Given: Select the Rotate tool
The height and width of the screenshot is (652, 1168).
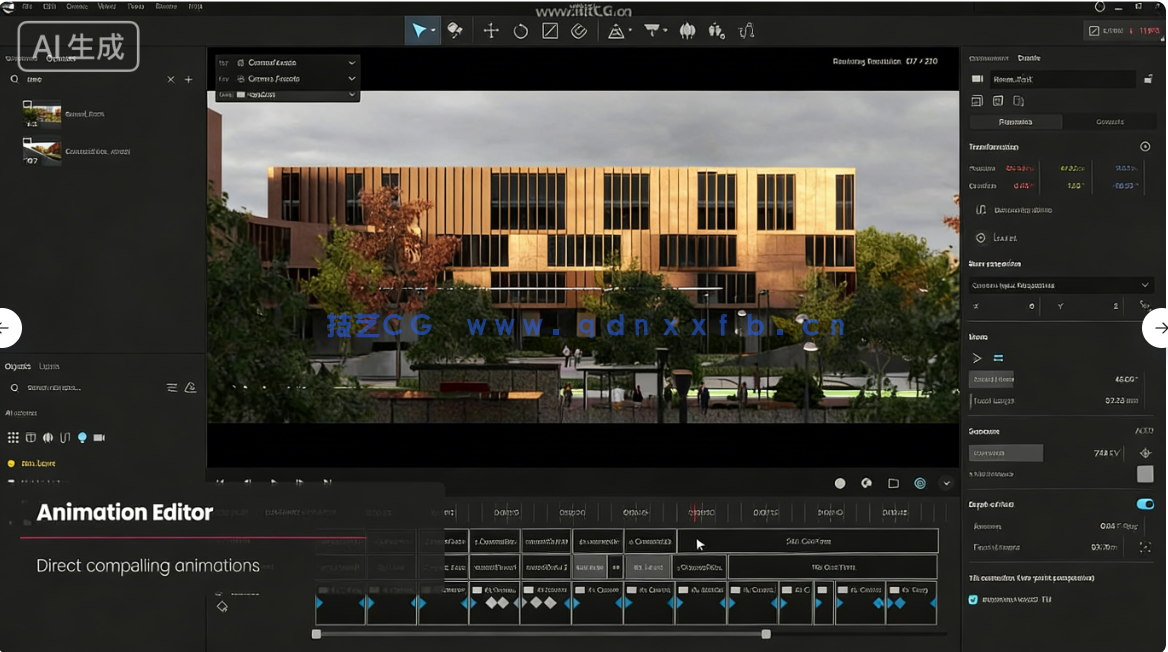Looking at the screenshot, I should pyautogui.click(x=521, y=30).
